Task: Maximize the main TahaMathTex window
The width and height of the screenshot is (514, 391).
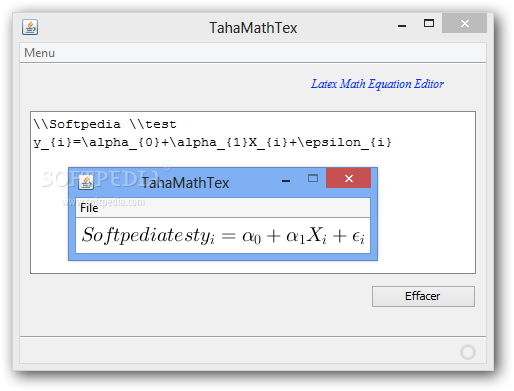Action: pos(429,23)
